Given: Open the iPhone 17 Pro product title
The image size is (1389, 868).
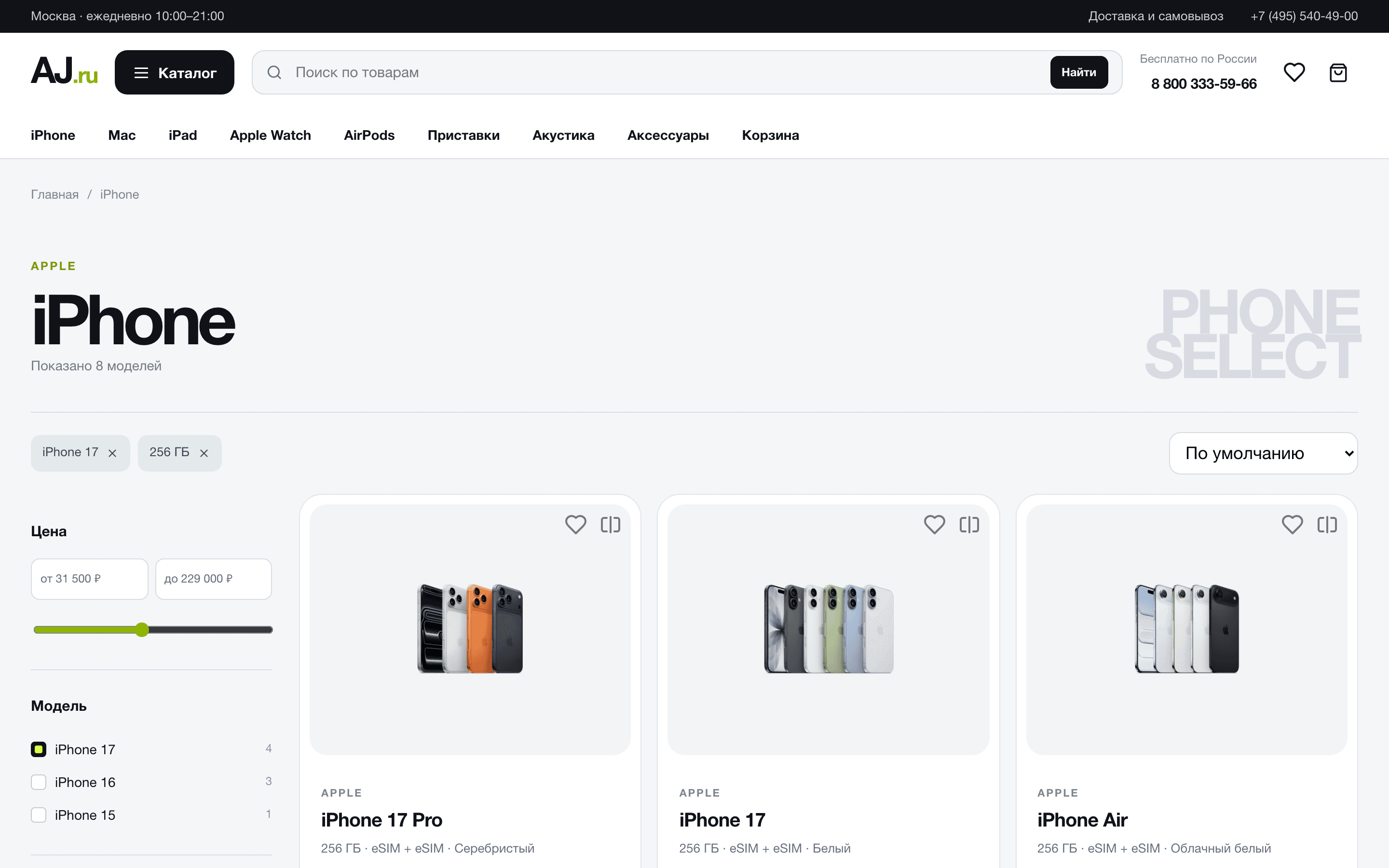Looking at the screenshot, I should [x=381, y=820].
